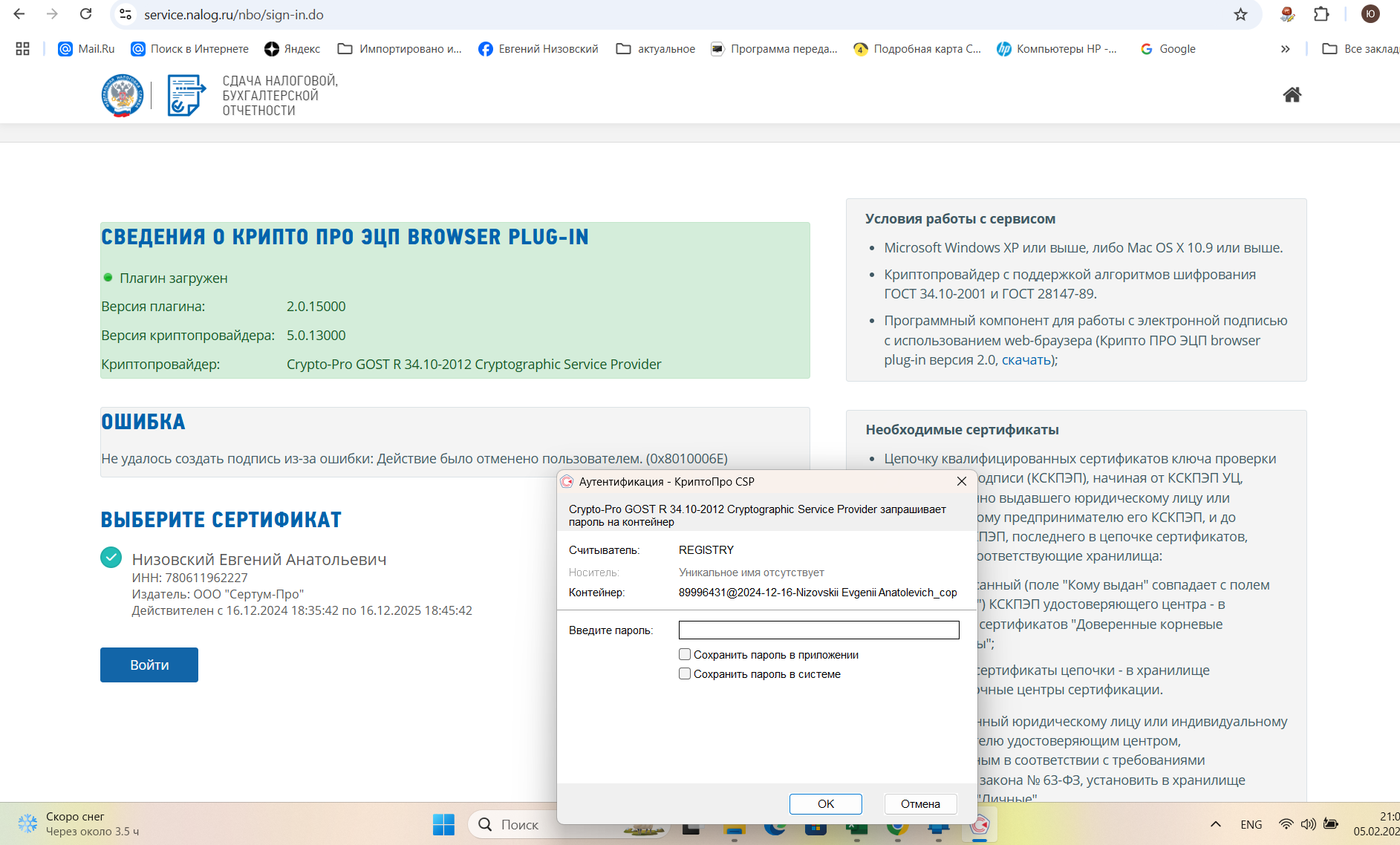The width and height of the screenshot is (1400, 845).
Task: Switch ENG input language indicator
Action: 1251,824
